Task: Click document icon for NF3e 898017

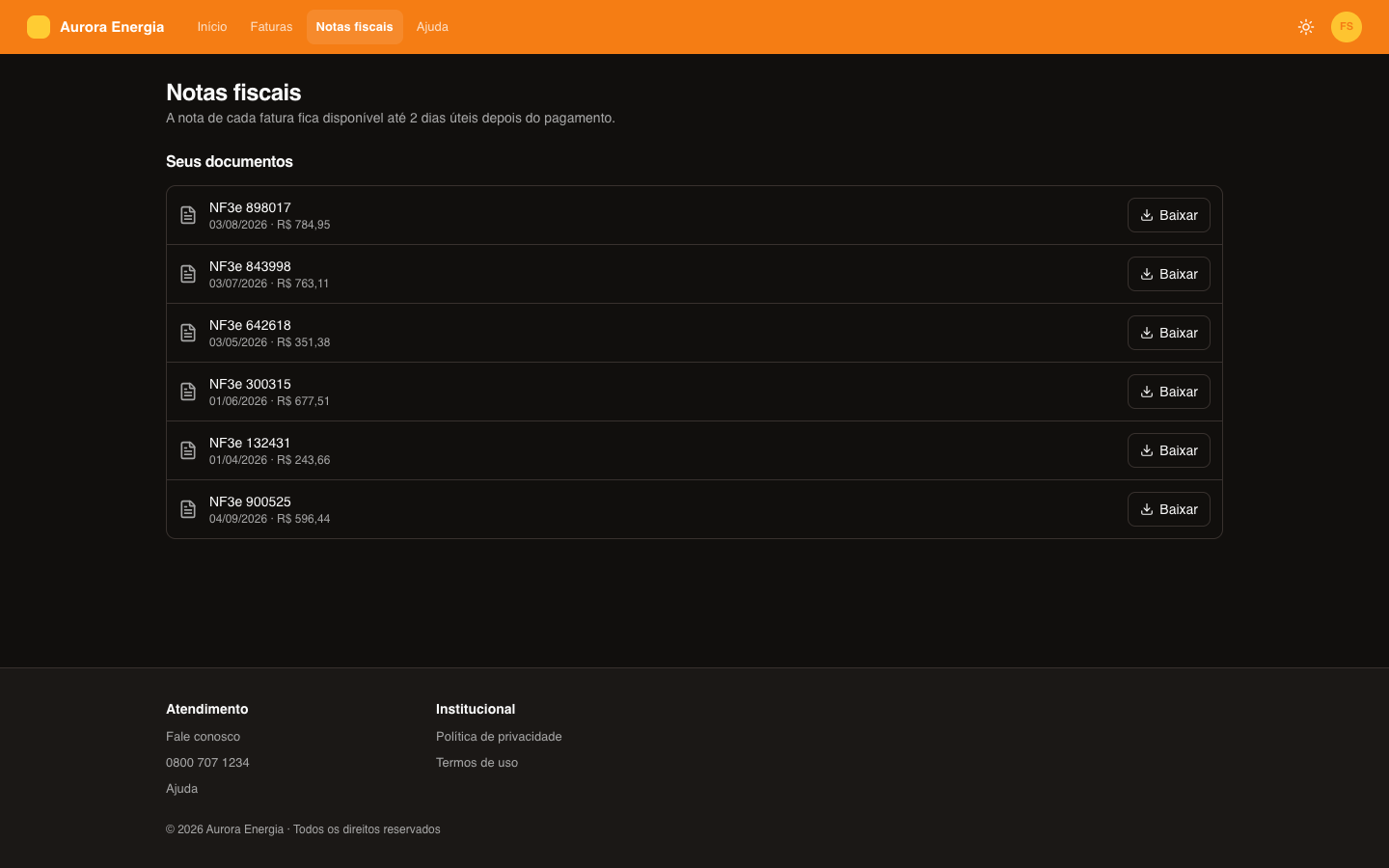Action: pyautogui.click(x=188, y=215)
